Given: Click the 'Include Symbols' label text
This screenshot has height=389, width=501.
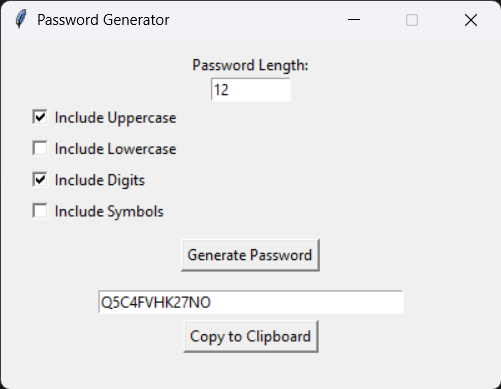Looking at the screenshot, I should pos(109,212).
